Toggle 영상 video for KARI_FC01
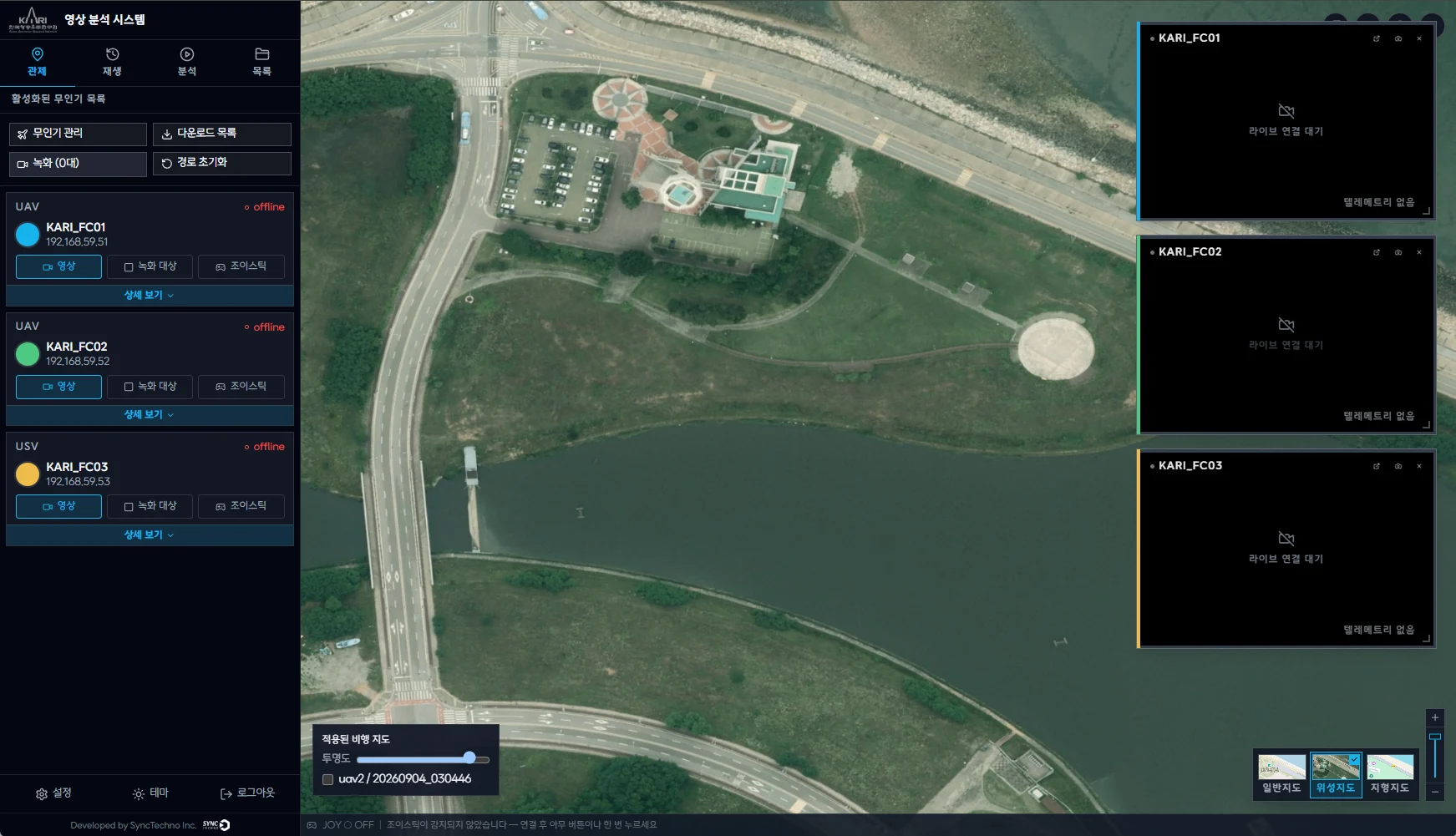The height and width of the screenshot is (836, 1456). 59,266
